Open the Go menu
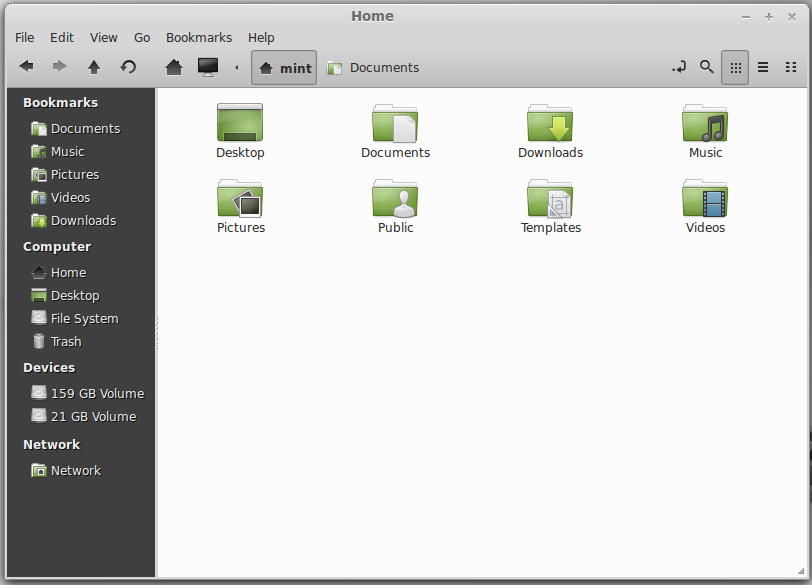The image size is (812, 585). tap(141, 37)
